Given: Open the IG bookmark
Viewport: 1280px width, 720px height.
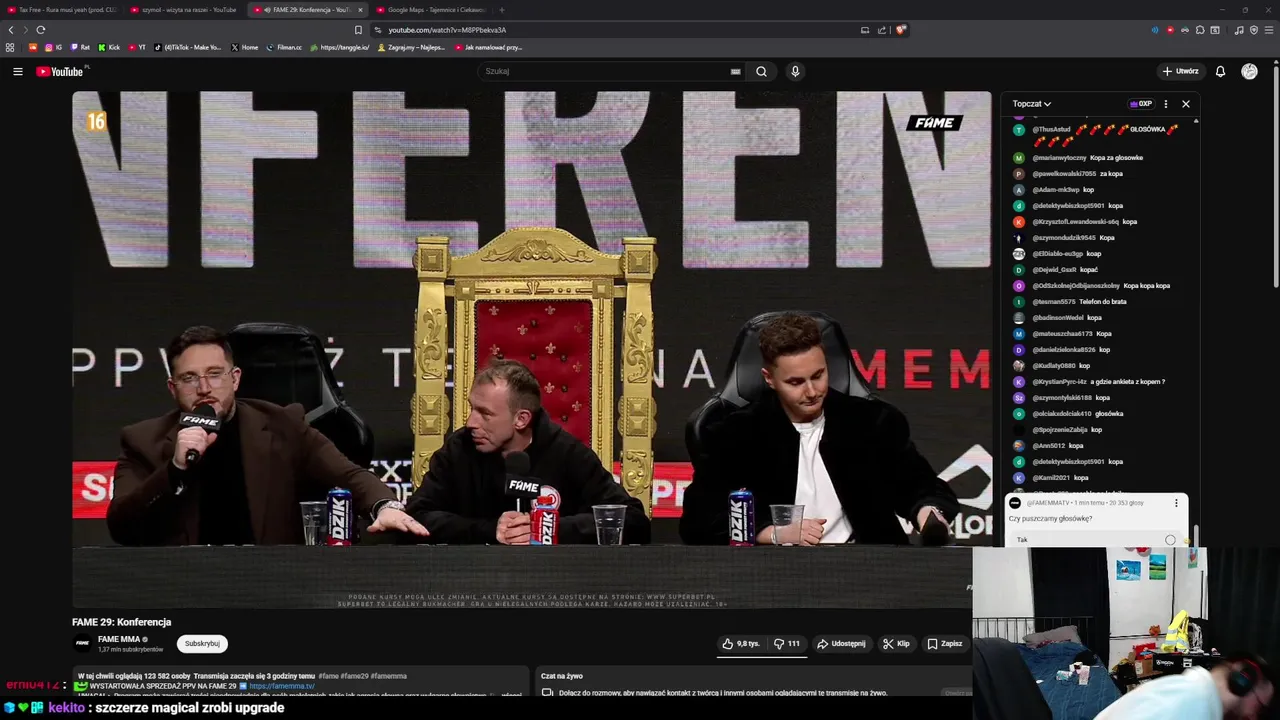Looking at the screenshot, I should (53, 47).
